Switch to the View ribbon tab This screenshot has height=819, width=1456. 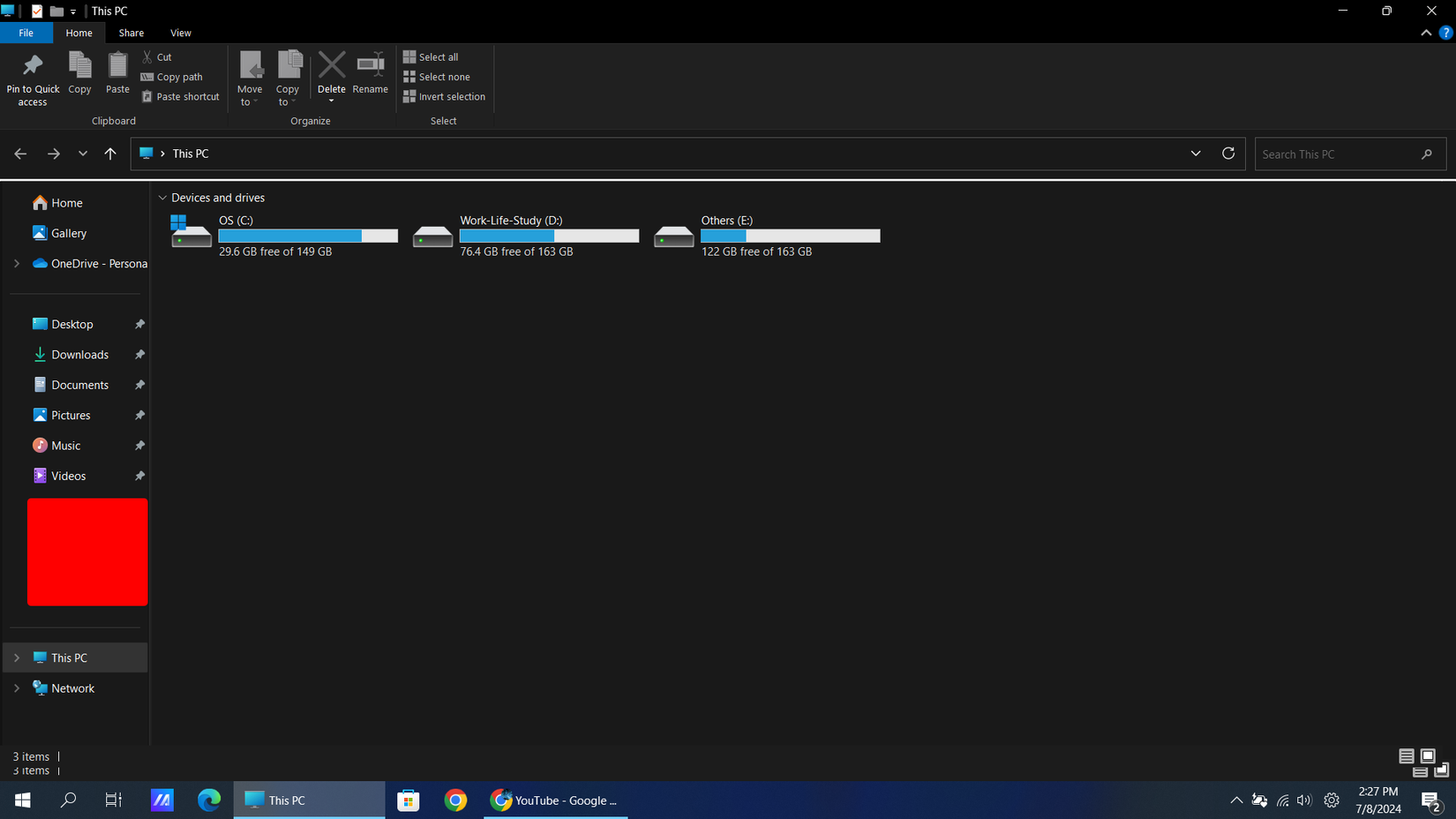pos(180,33)
